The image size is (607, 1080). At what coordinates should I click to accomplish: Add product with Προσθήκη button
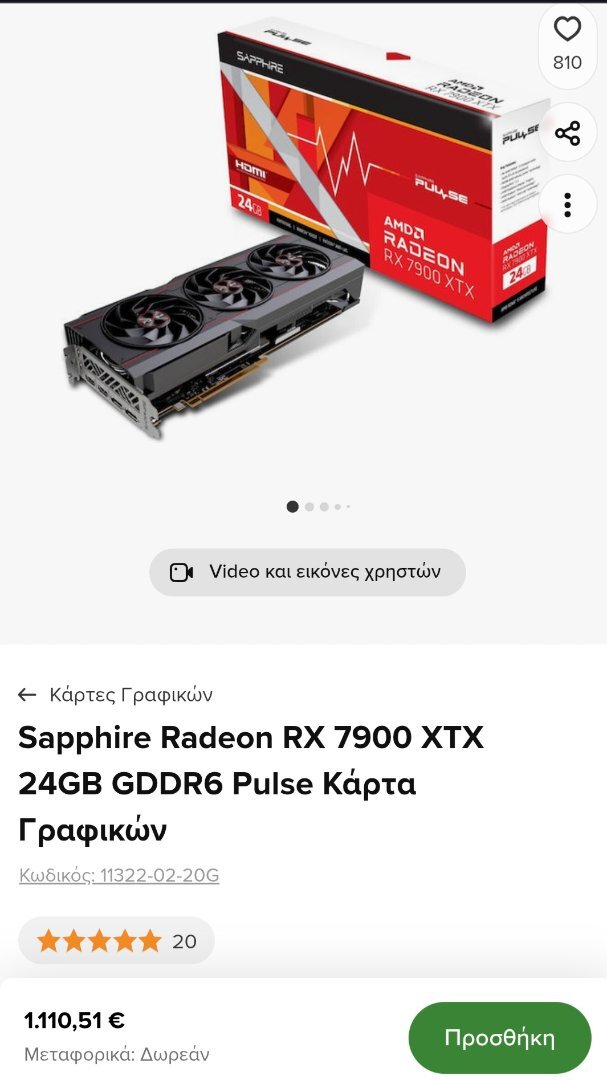coord(500,1038)
